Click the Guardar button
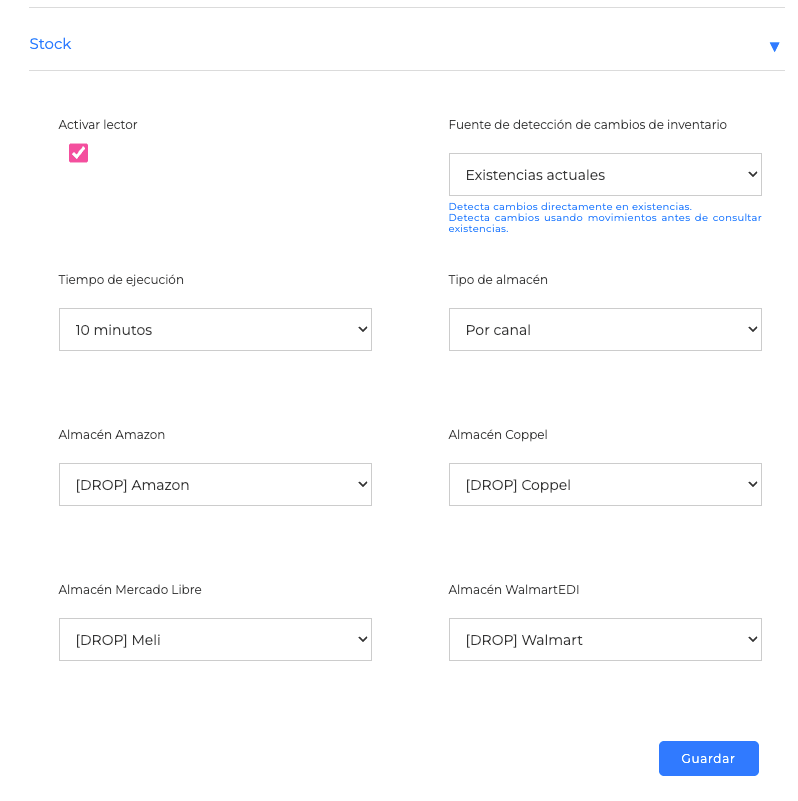 (708, 759)
